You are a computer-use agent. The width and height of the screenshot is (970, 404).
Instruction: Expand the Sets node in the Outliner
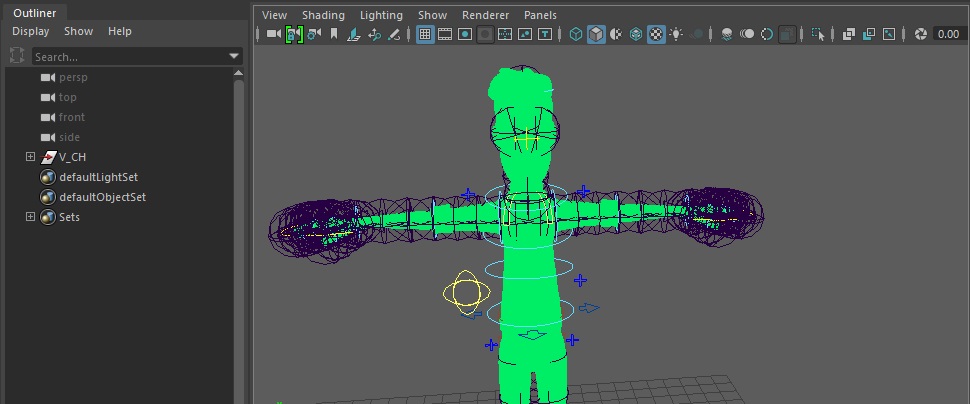tap(30, 217)
